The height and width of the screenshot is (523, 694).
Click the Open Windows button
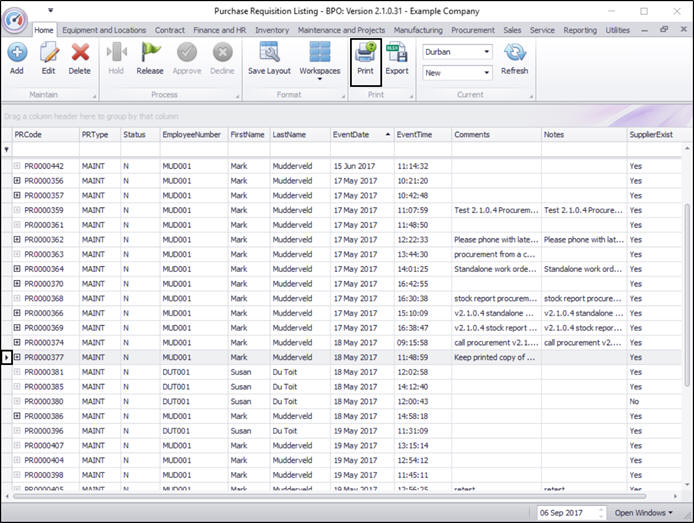coord(644,512)
